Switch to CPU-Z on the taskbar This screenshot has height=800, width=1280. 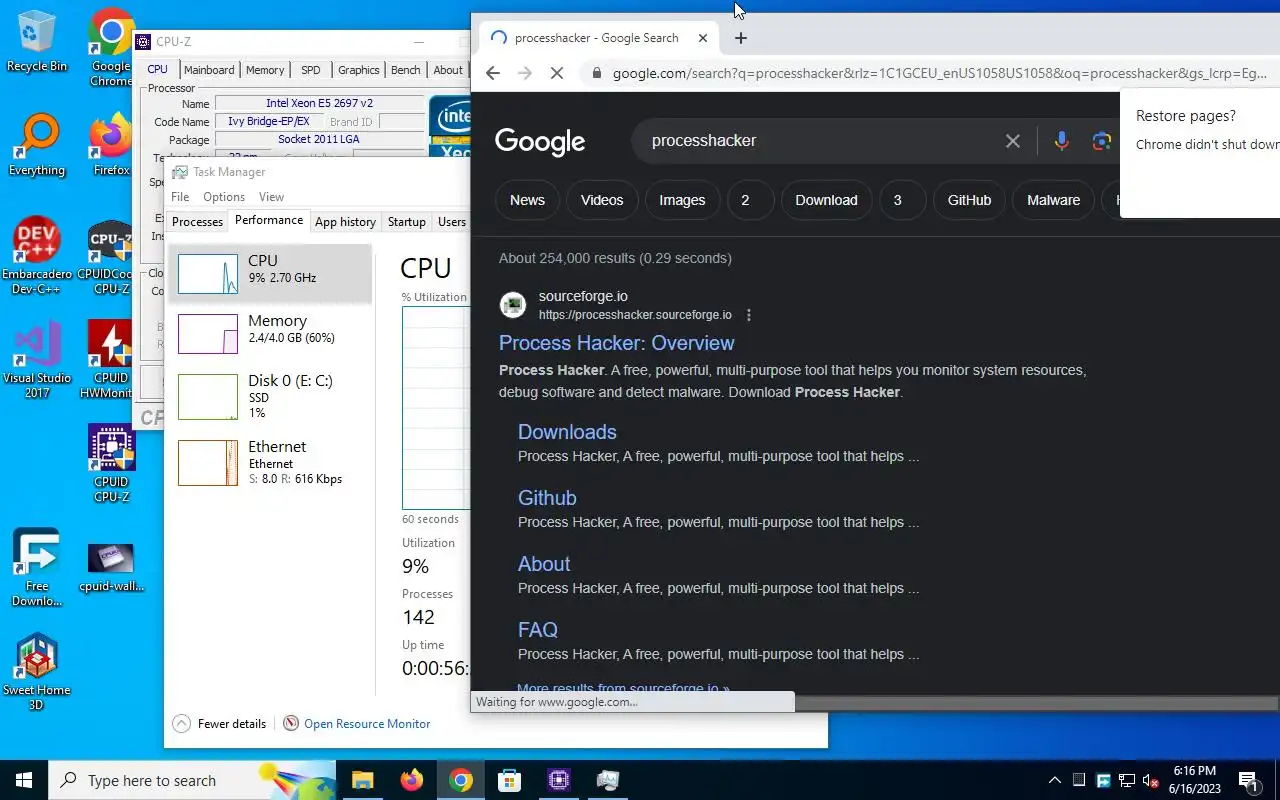[x=559, y=780]
